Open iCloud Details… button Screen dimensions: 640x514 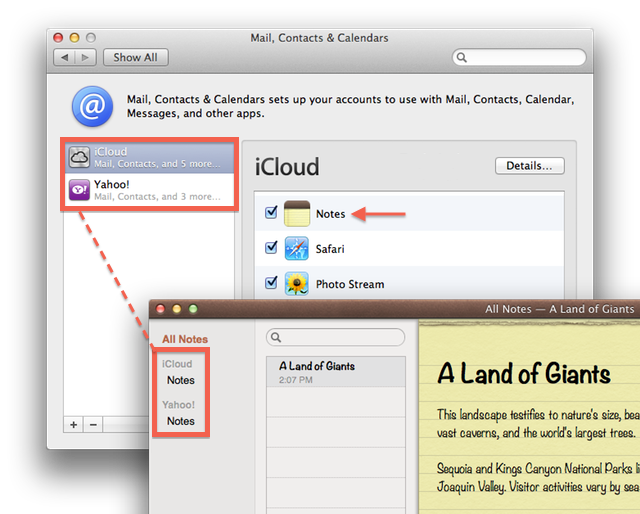[x=530, y=166]
